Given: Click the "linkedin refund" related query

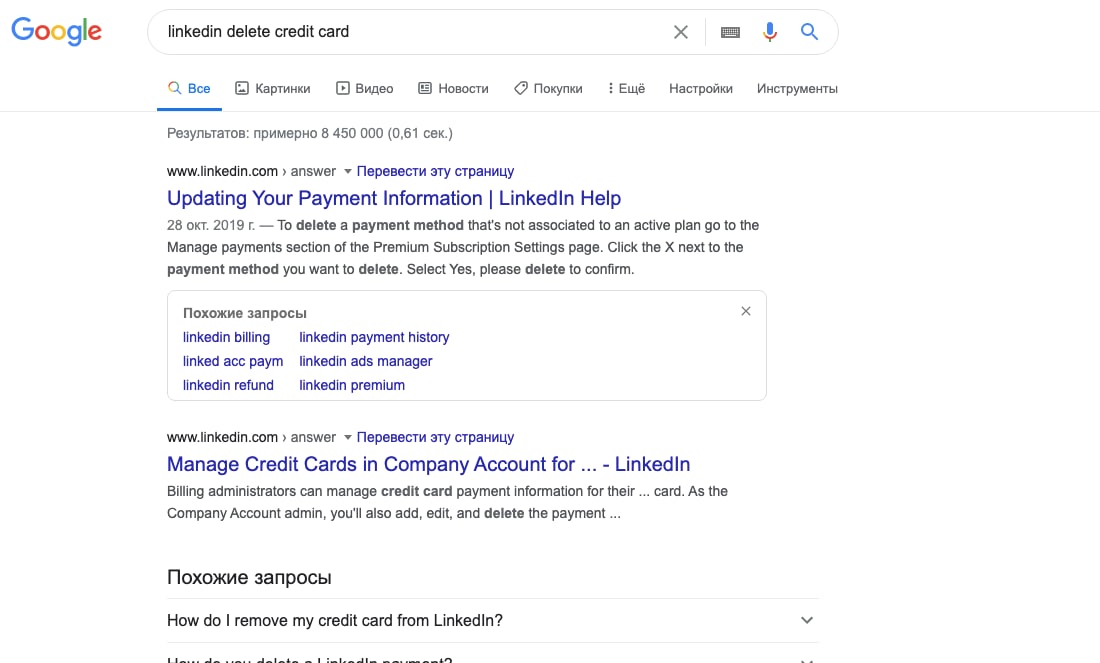Looking at the screenshot, I should (x=228, y=385).
